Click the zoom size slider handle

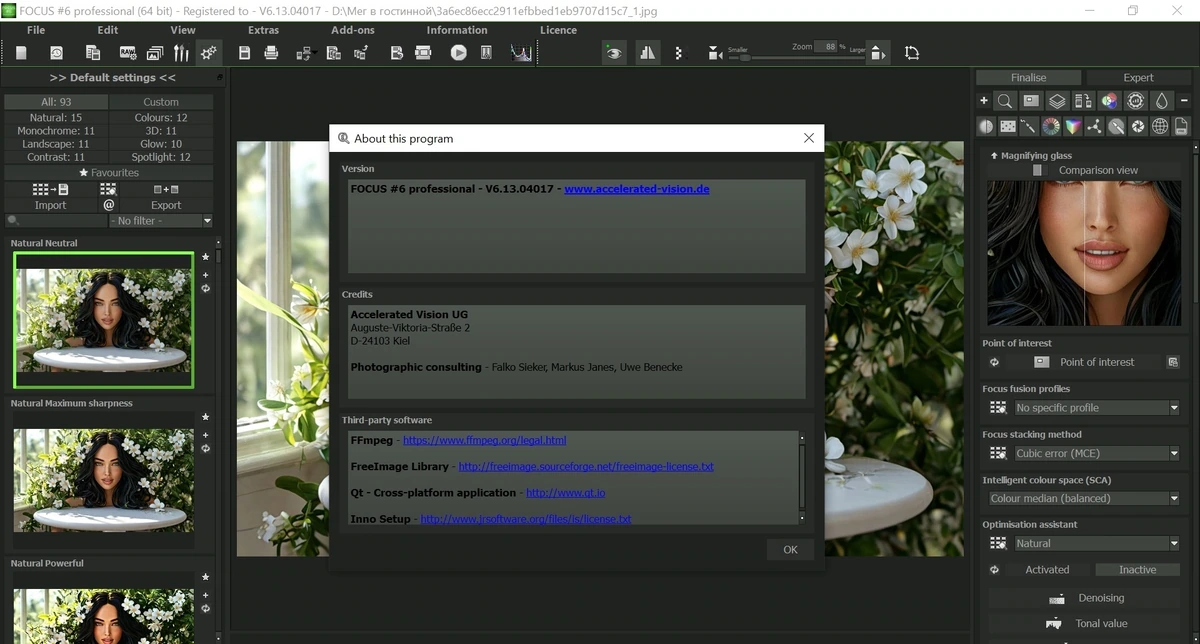click(x=745, y=58)
